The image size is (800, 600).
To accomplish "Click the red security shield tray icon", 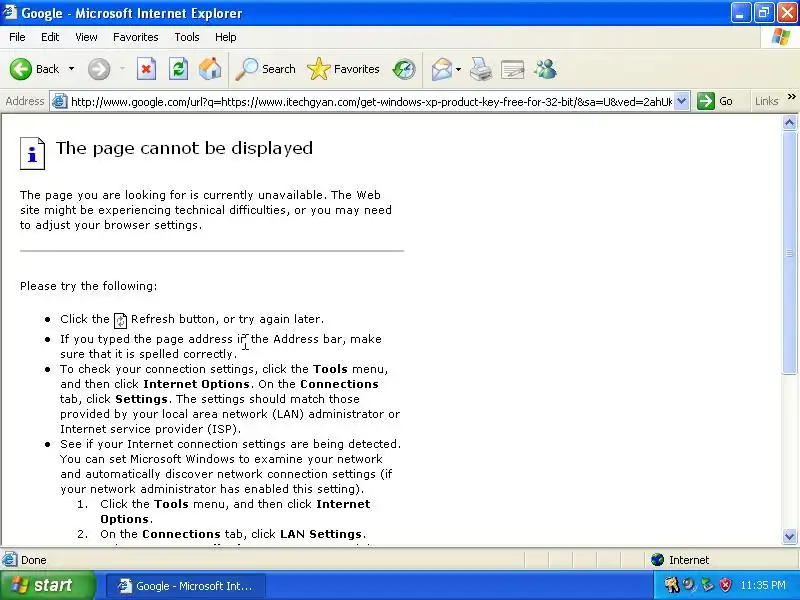I will coord(724,585).
